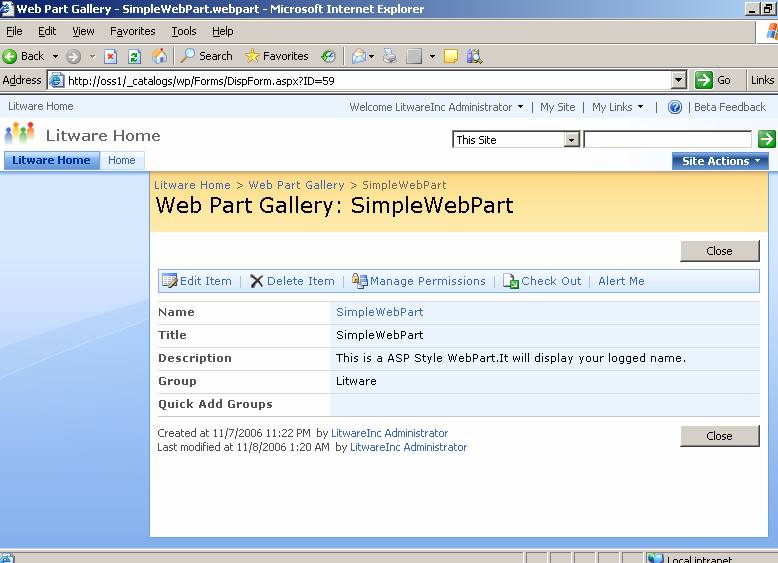Click Web Part Gallery breadcrumb link
This screenshot has height=563, width=778.
click(296, 185)
